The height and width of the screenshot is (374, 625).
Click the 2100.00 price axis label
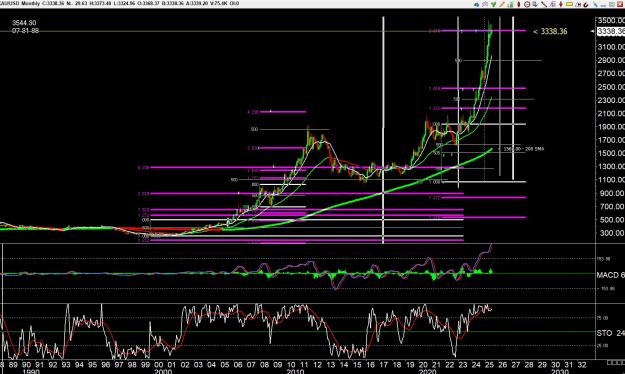tap(611, 114)
